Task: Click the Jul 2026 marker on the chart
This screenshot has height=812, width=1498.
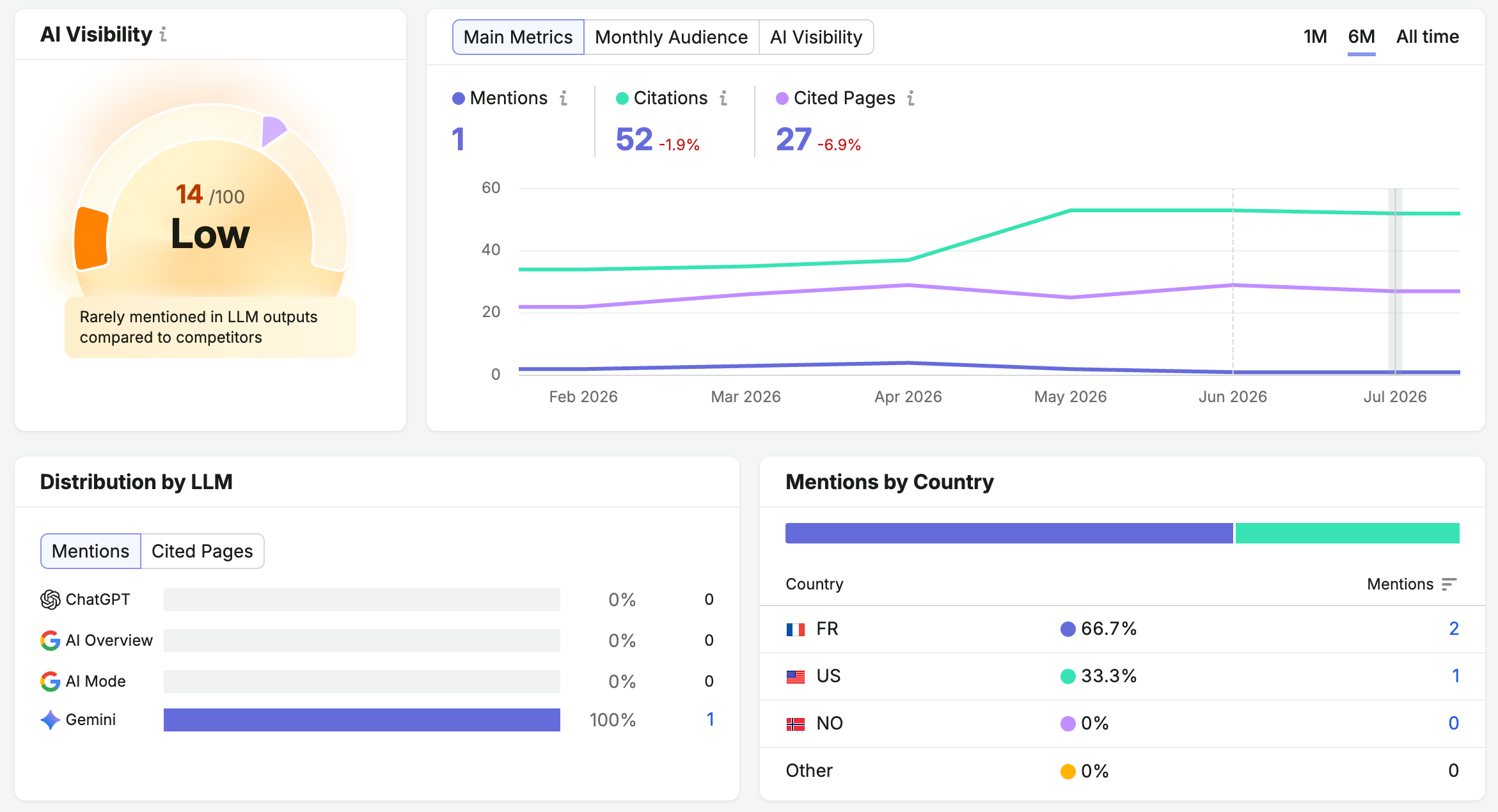Action: tap(1395, 281)
